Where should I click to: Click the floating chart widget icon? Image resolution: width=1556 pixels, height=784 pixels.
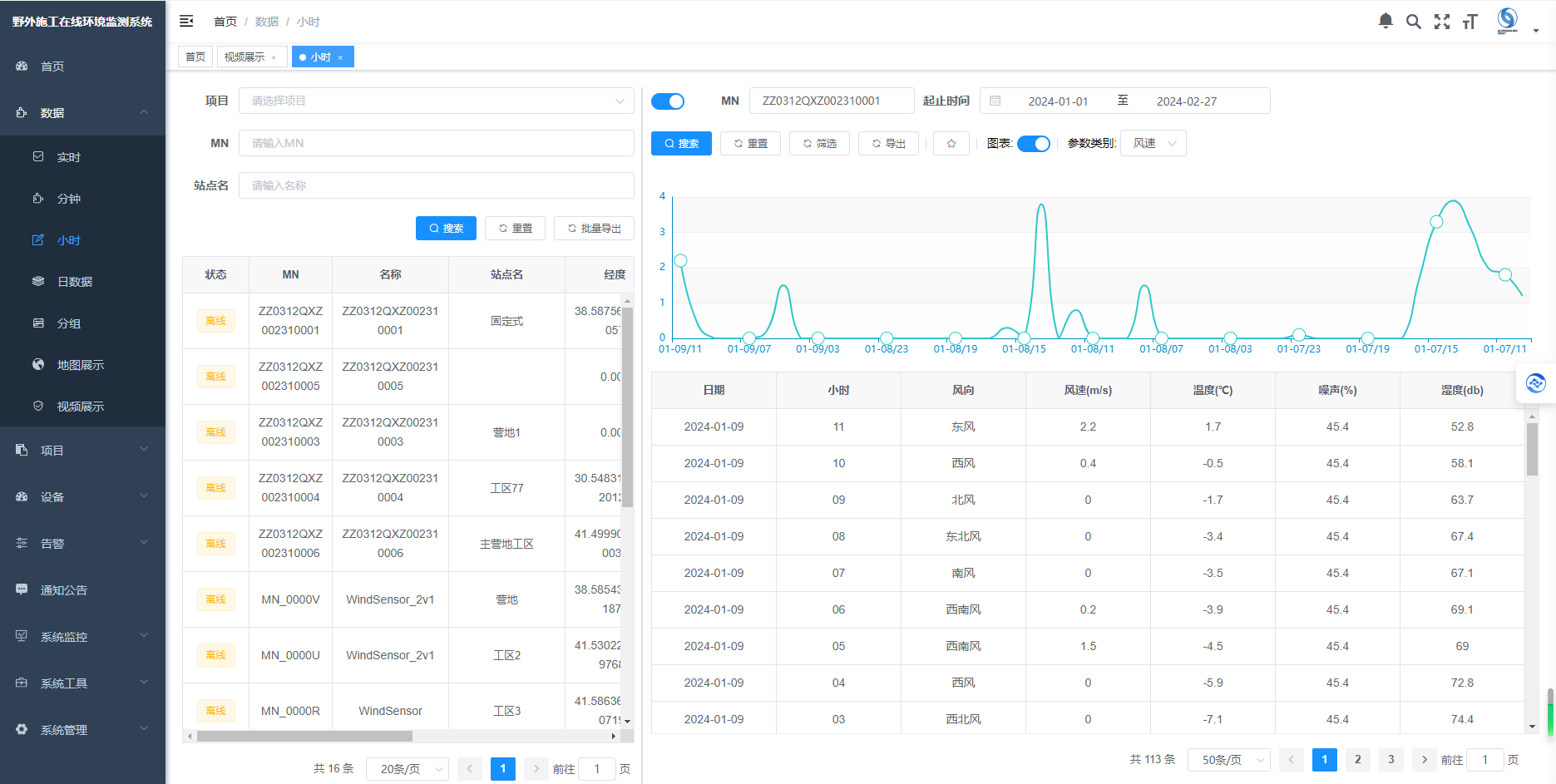1536,383
